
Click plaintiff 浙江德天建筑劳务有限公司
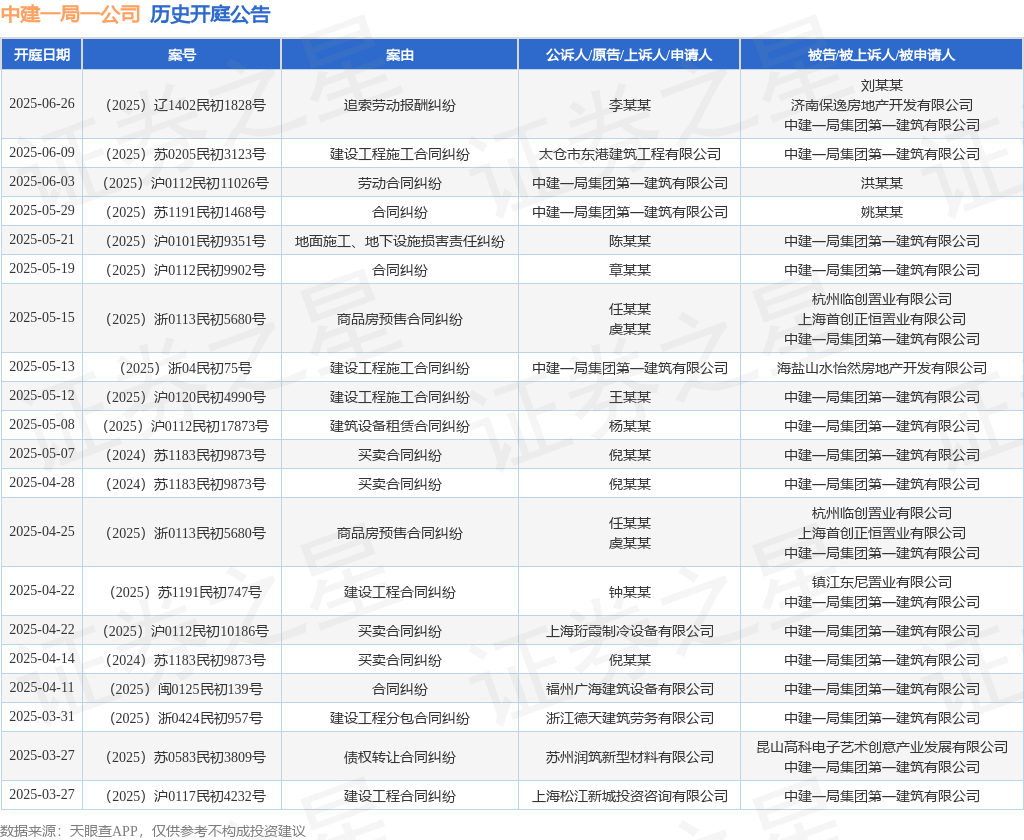coord(630,718)
